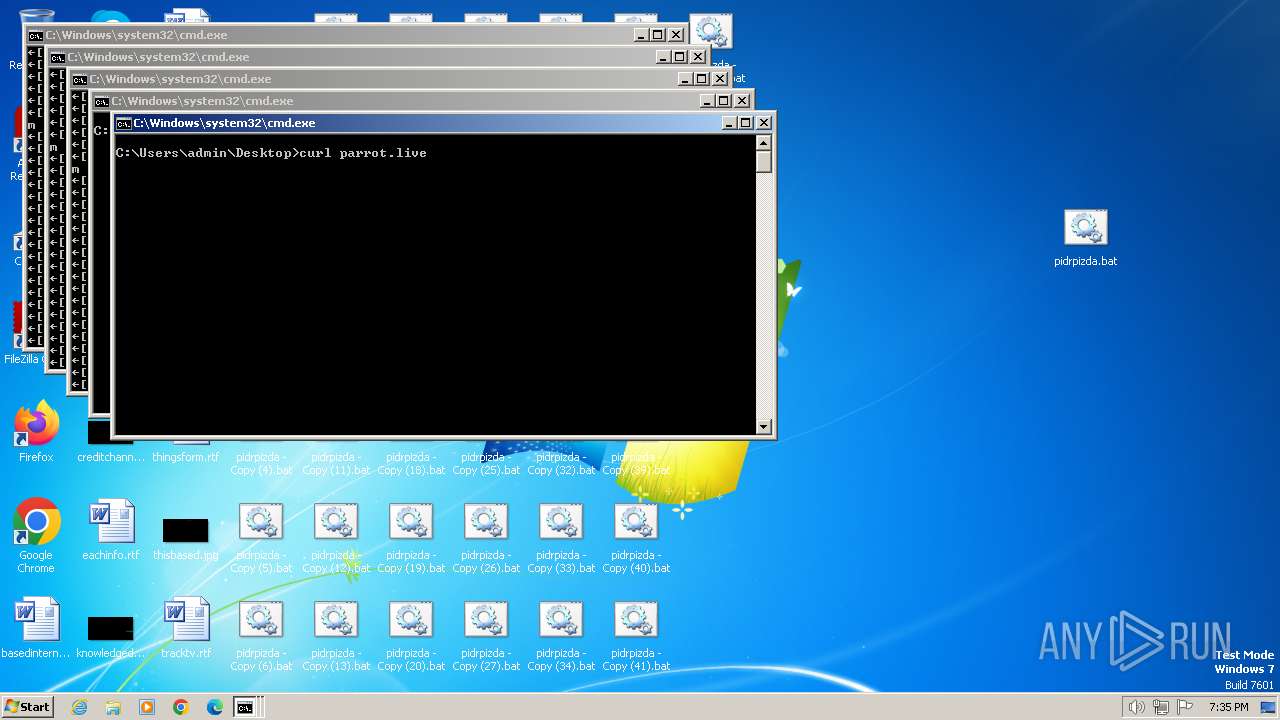Click the creditchann file label
Screen dimensions: 1280x720
click(x=111, y=457)
